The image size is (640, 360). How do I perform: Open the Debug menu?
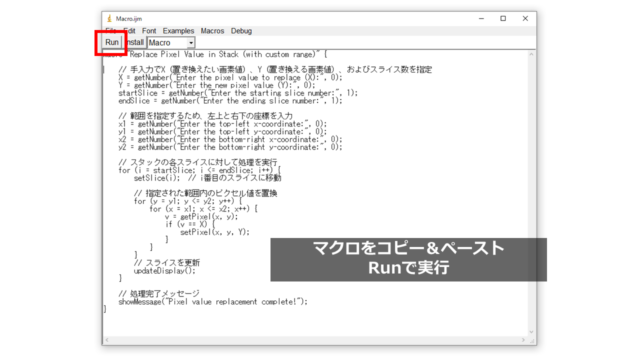coord(241,31)
